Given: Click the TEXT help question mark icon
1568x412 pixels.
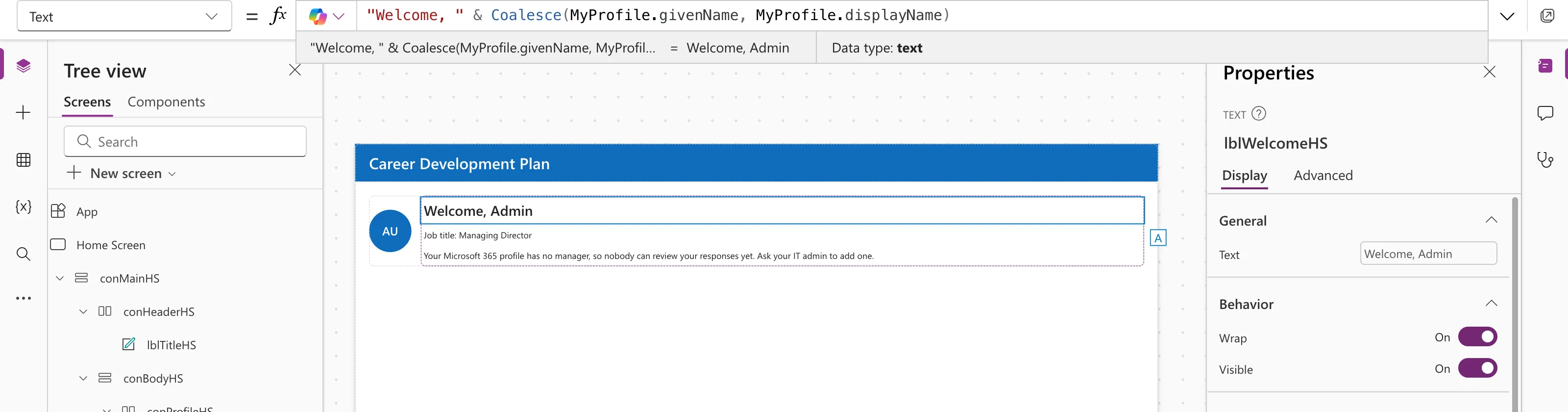Looking at the screenshot, I should (1258, 113).
